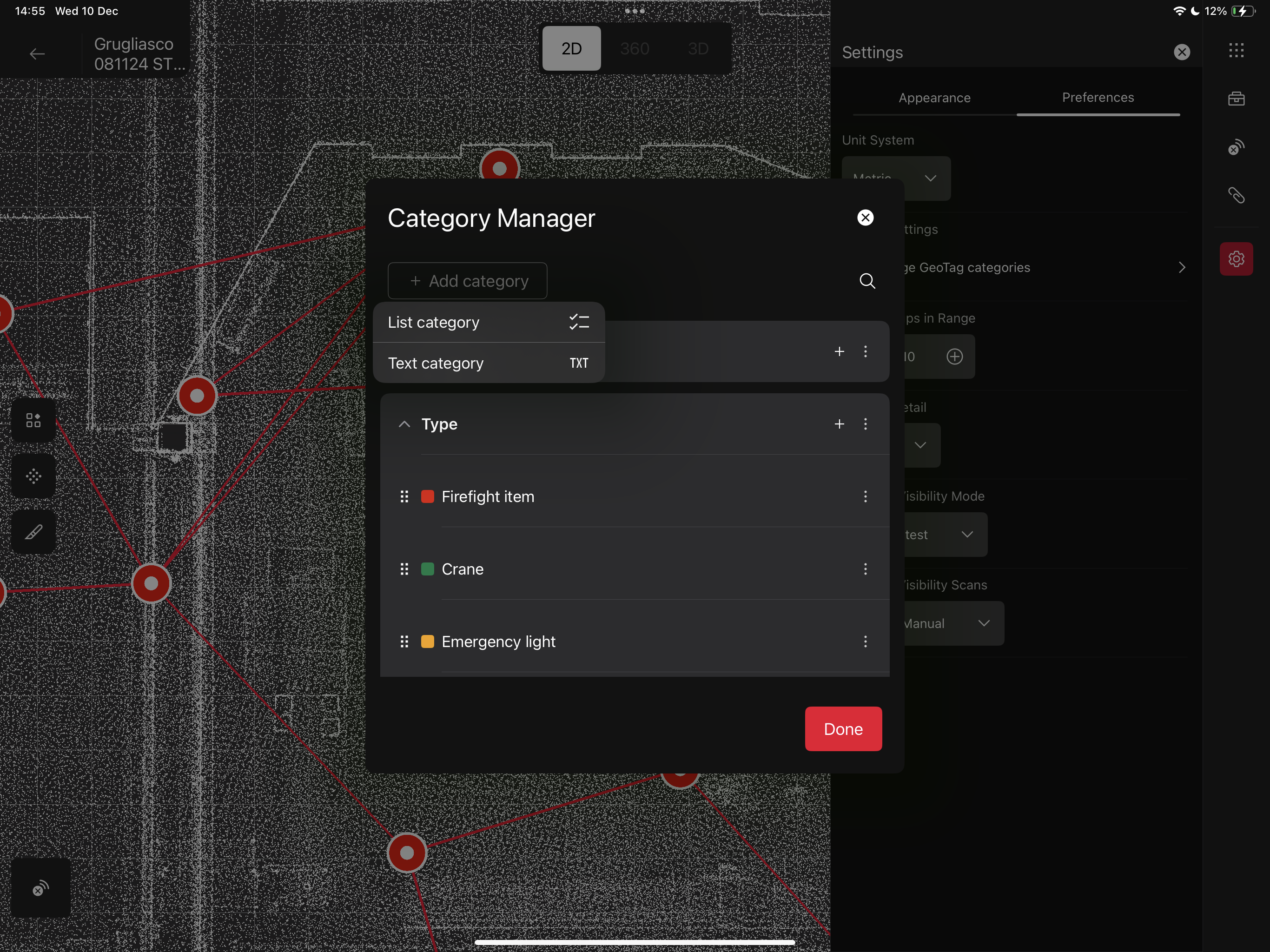Click the Add category button
This screenshot has width=1270, height=952.
pos(467,281)
